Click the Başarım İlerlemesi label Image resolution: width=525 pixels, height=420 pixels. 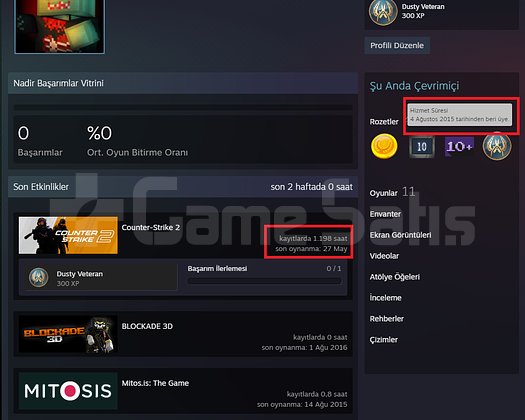[217, 269]
